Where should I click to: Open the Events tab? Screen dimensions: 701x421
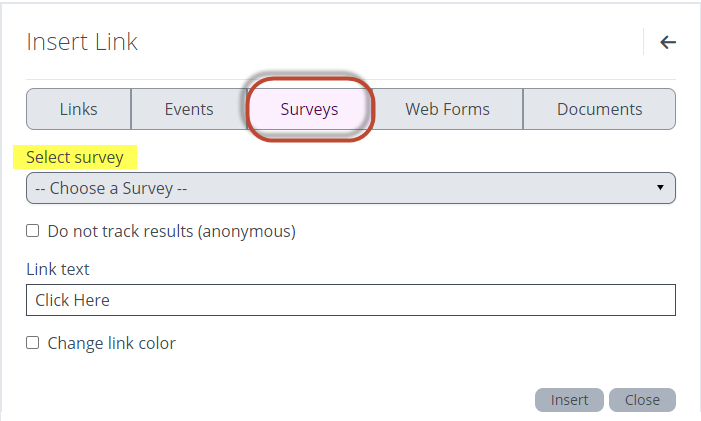pyautogui.click(x=189, y=109)
